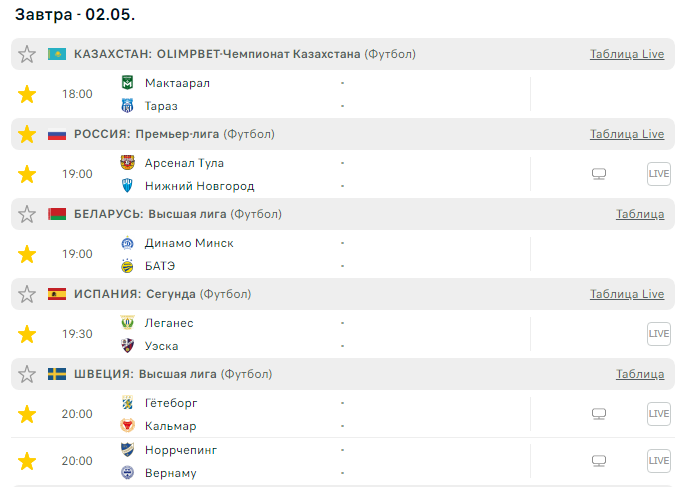Click TV broadcast icon for Göteborg vs Kalmar
This screenshot has width=684, height=487.
(x=599, y=414)
